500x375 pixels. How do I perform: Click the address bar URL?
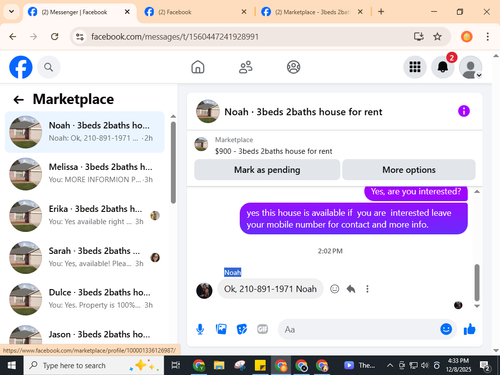tap(175, 37)
